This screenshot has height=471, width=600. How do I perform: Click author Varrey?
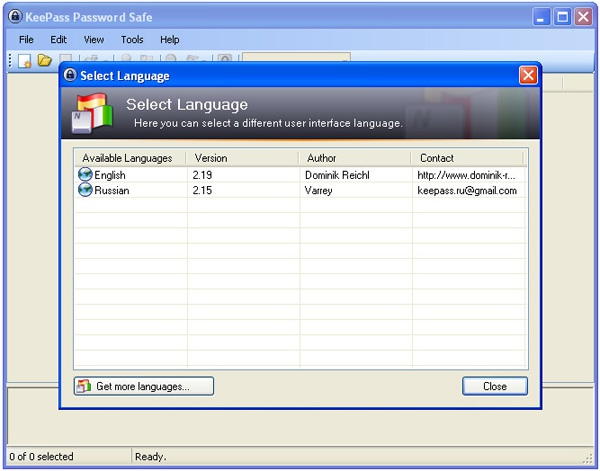click(318, 191)
